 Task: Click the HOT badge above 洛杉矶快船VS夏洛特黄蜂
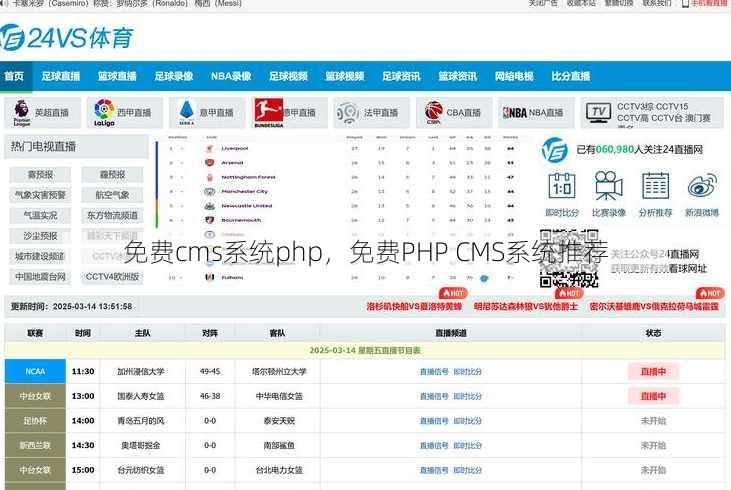453,293
